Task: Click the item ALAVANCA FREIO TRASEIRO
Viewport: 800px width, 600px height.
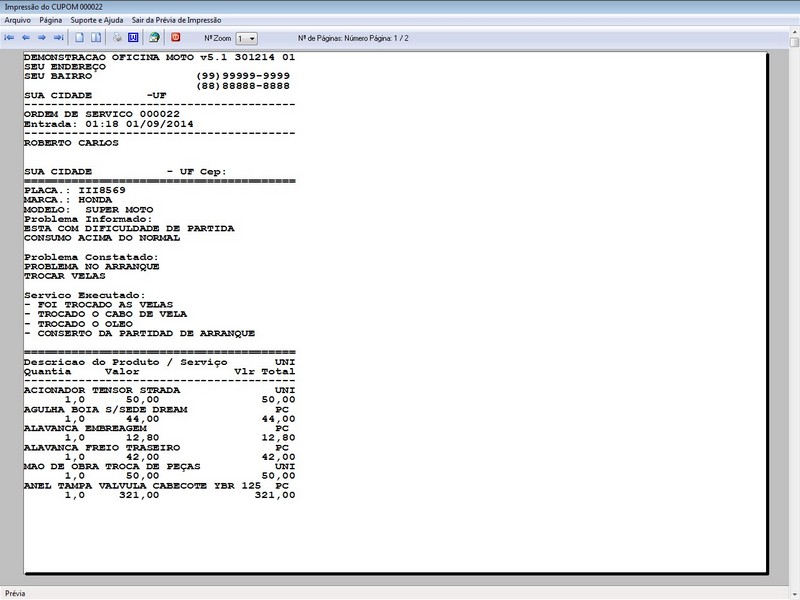Action: 102,448
